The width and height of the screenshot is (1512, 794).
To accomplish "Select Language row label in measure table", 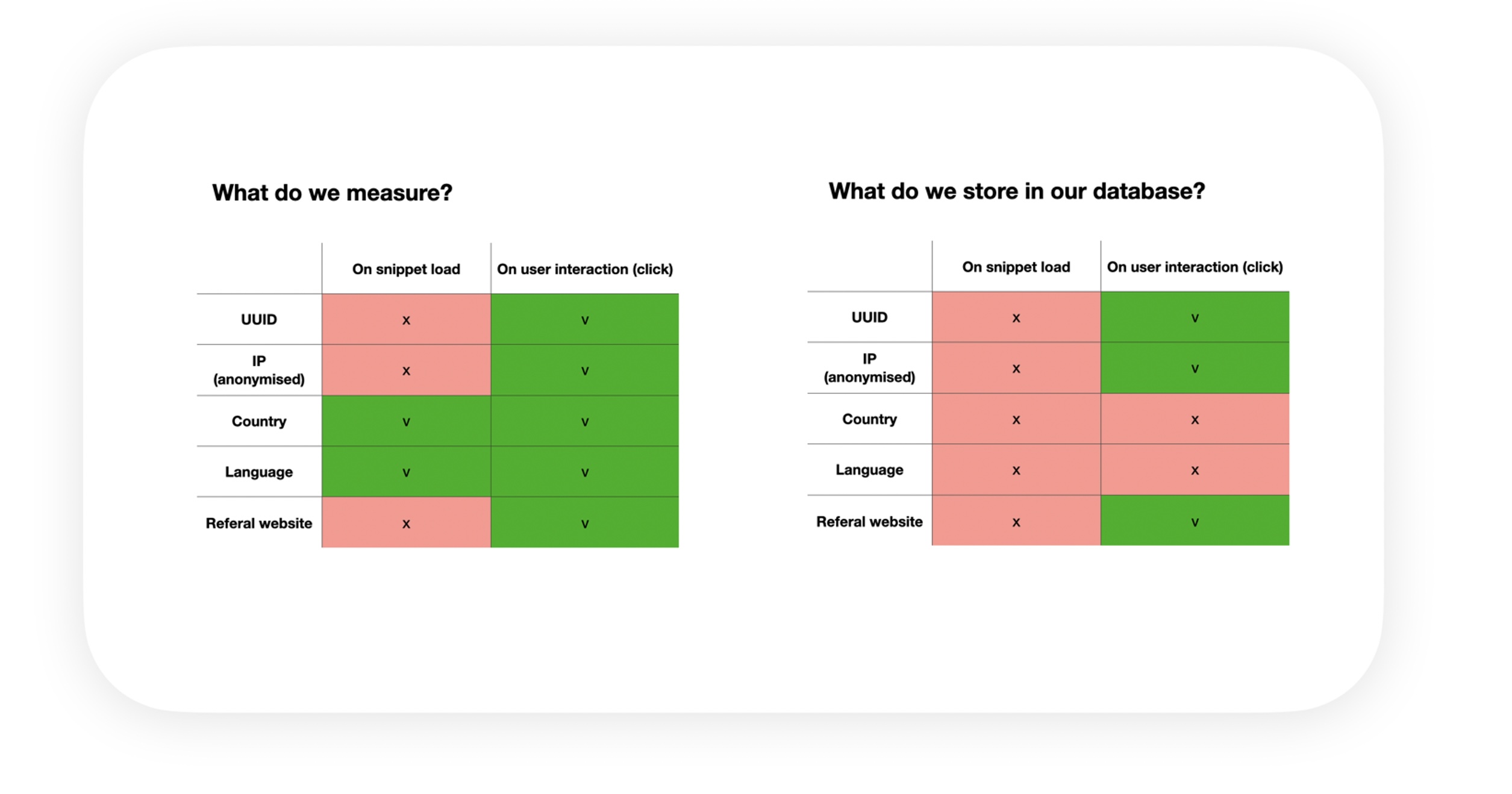I will coord(259,472).
